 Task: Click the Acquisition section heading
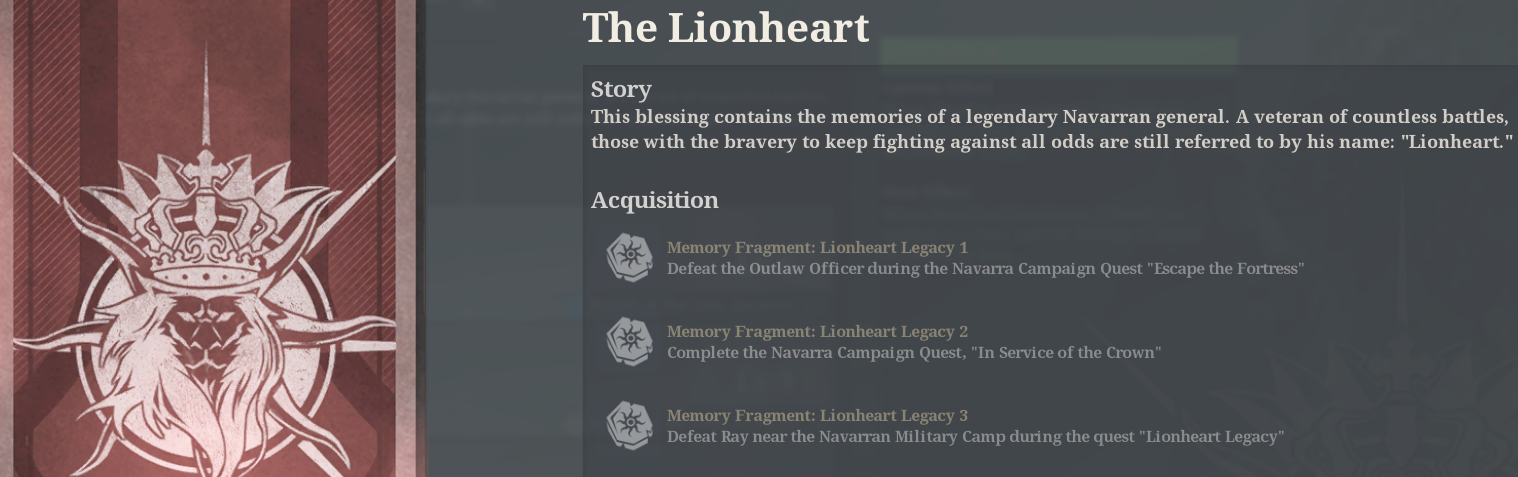coord(655,200)
